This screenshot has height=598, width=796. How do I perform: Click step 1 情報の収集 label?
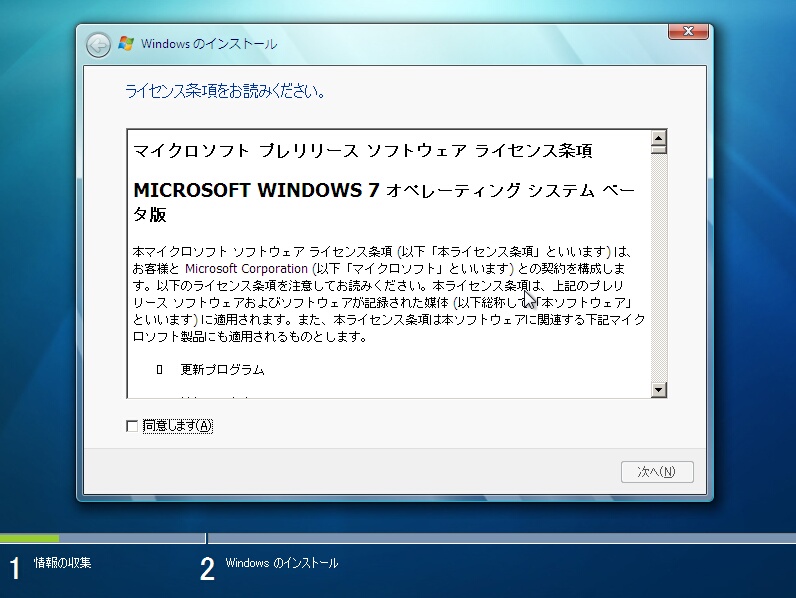pyautogui.click(x=62, y=562)
